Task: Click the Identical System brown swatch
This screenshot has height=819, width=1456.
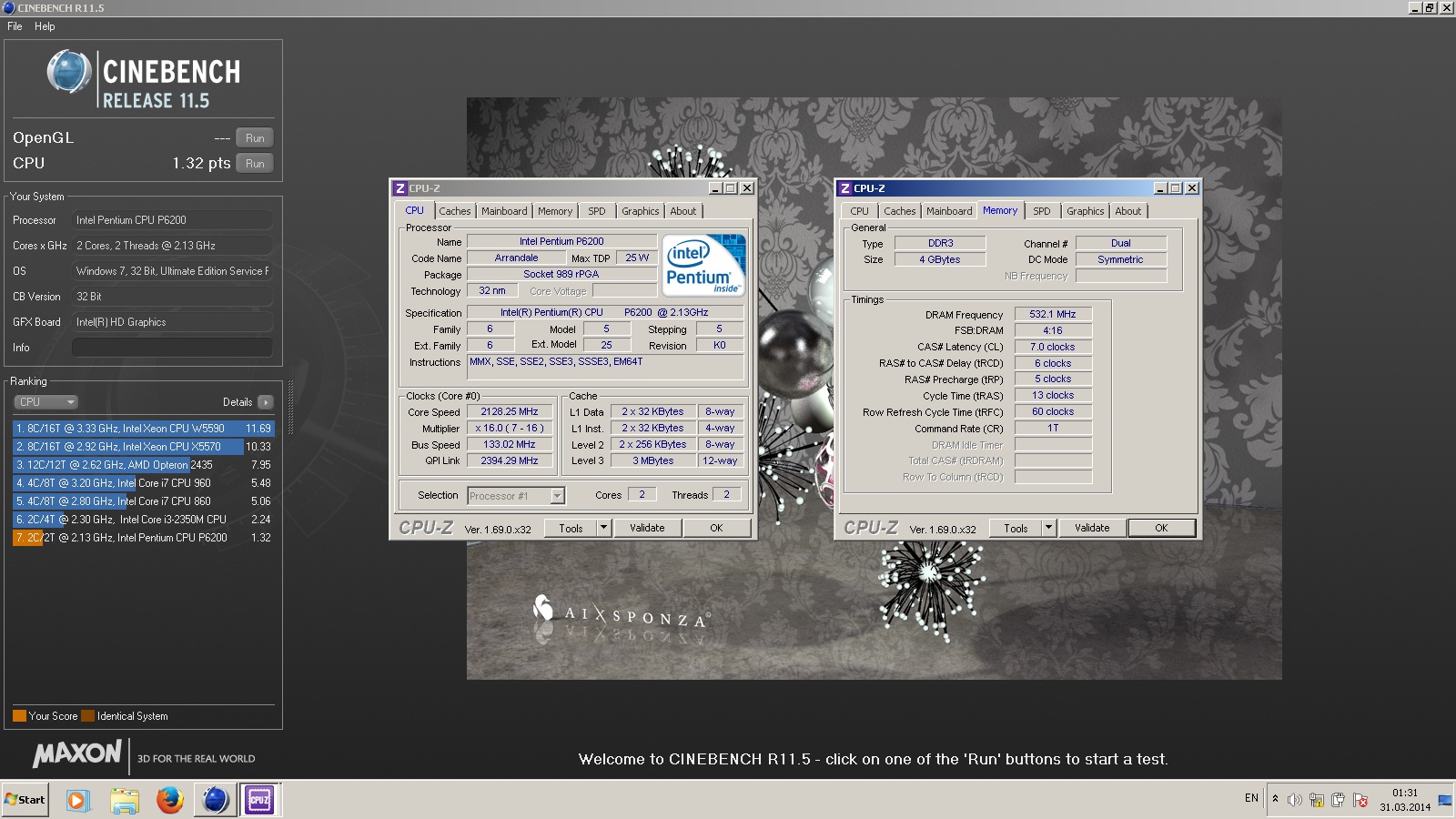Action: [87, 716]
